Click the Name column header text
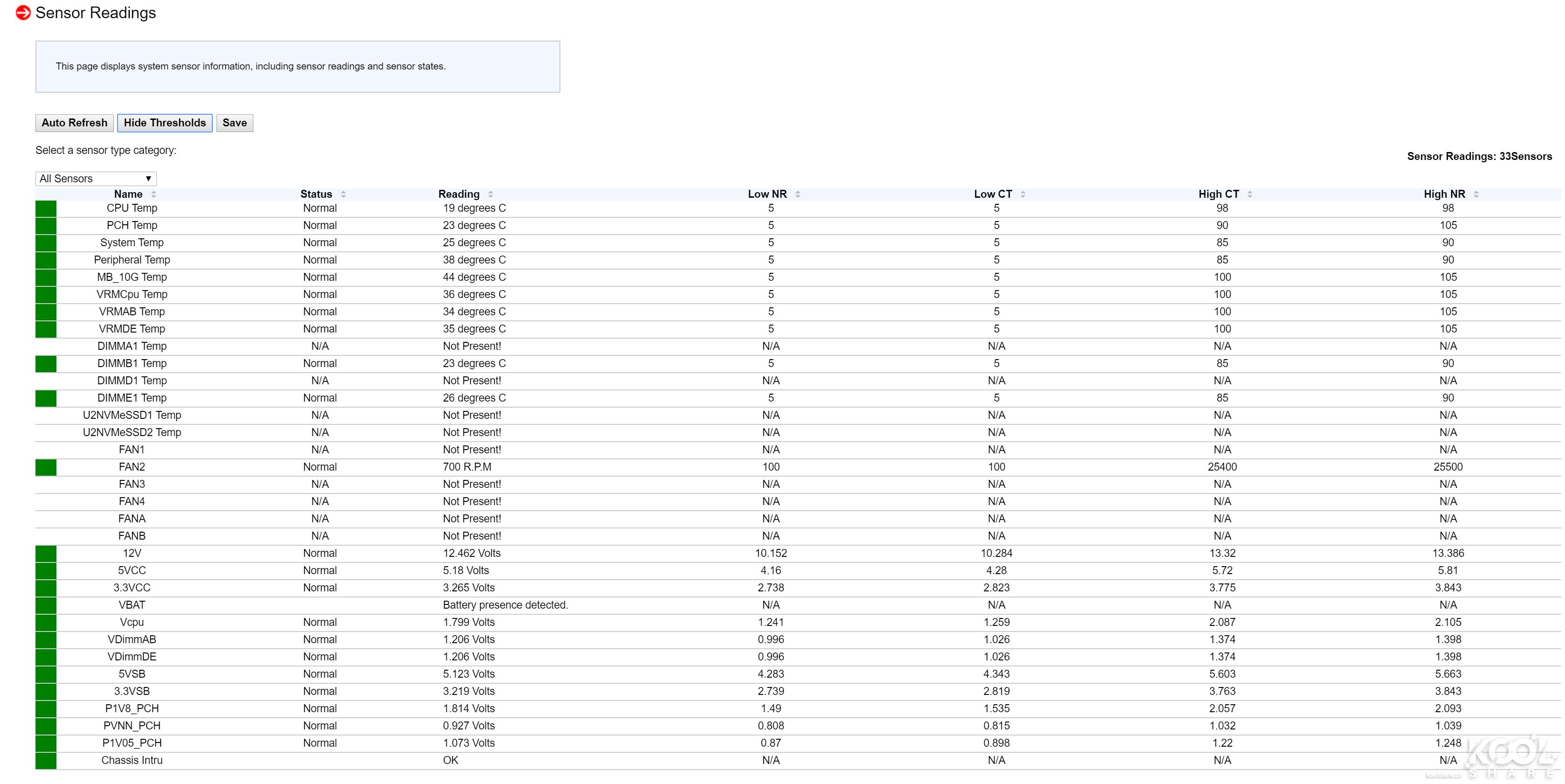Viewport: 1565px width, 784px height. (x=128, y=194)
